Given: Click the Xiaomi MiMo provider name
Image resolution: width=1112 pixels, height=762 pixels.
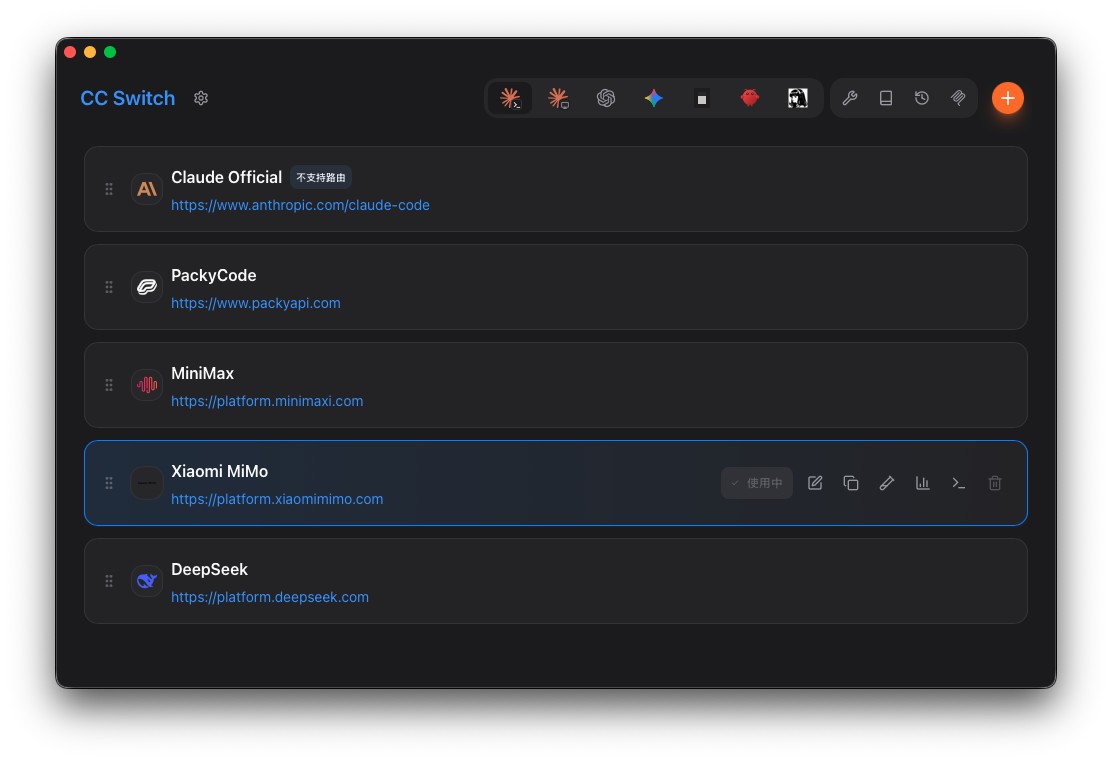Looking at the screenshot, I should (219, 471).
